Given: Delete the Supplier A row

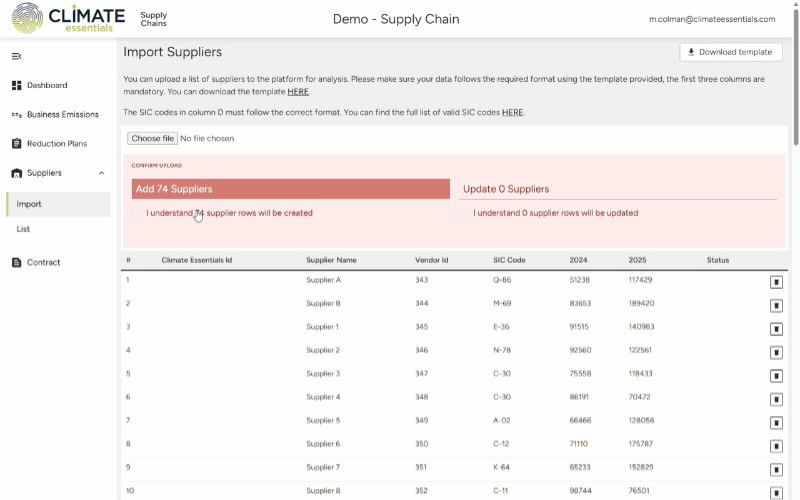Looking at the screenshot, I should [776, 282].
